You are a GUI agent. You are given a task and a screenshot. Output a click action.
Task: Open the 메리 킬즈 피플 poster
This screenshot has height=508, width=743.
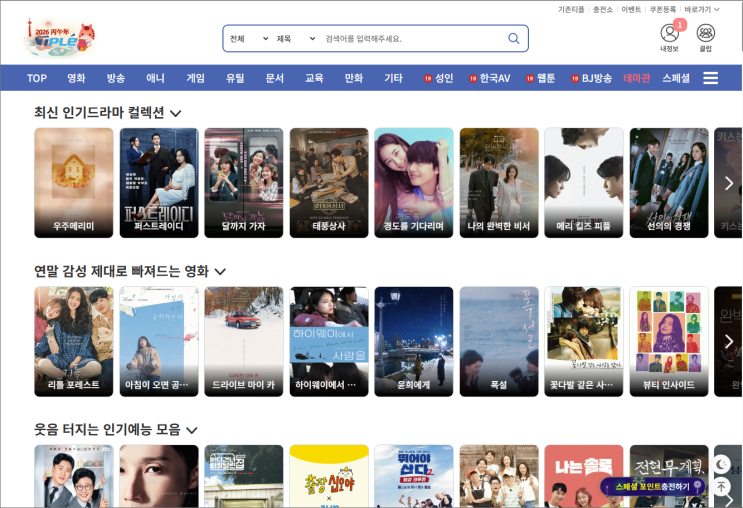point(584,183)
